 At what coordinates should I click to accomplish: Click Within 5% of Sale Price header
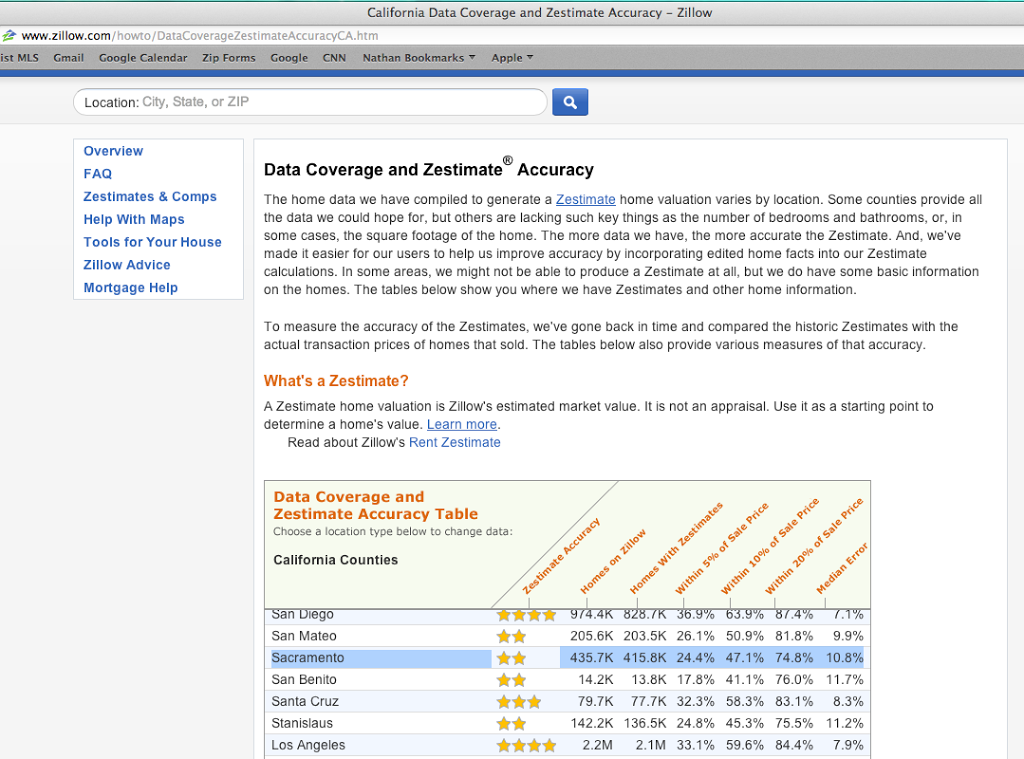click(x=721, y=549)
